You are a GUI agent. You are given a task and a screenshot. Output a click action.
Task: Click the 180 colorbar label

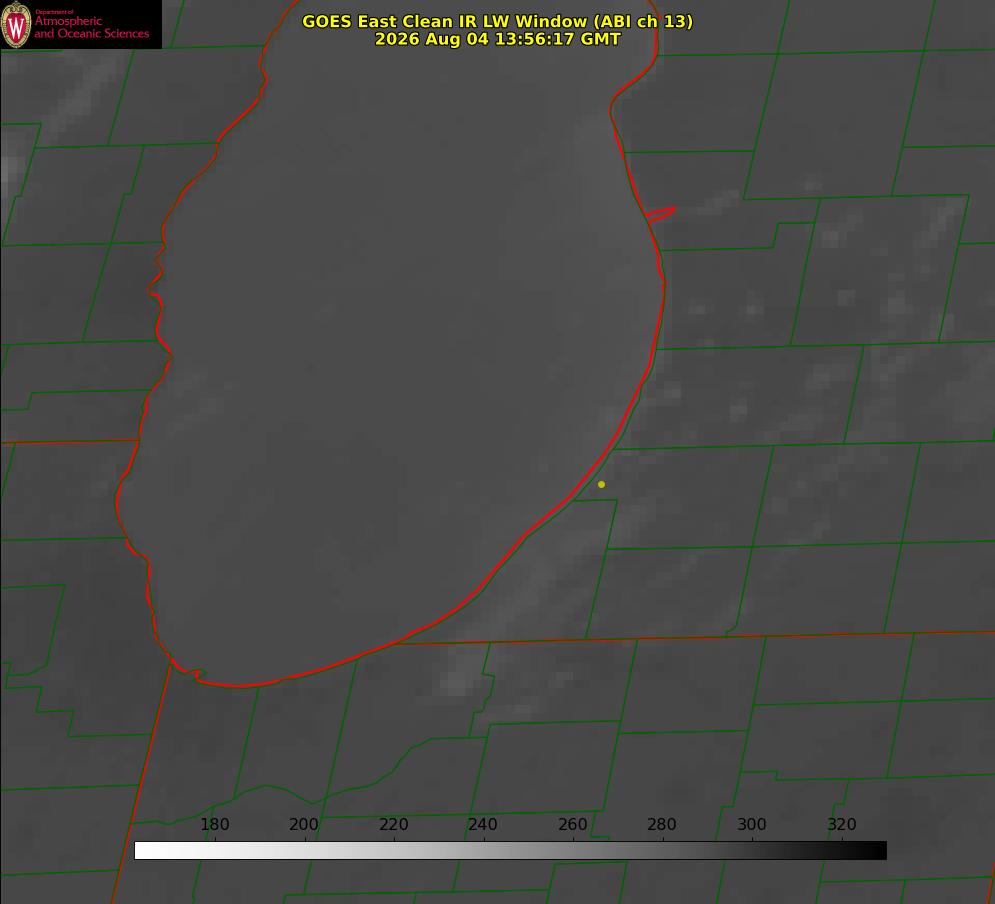214,824
